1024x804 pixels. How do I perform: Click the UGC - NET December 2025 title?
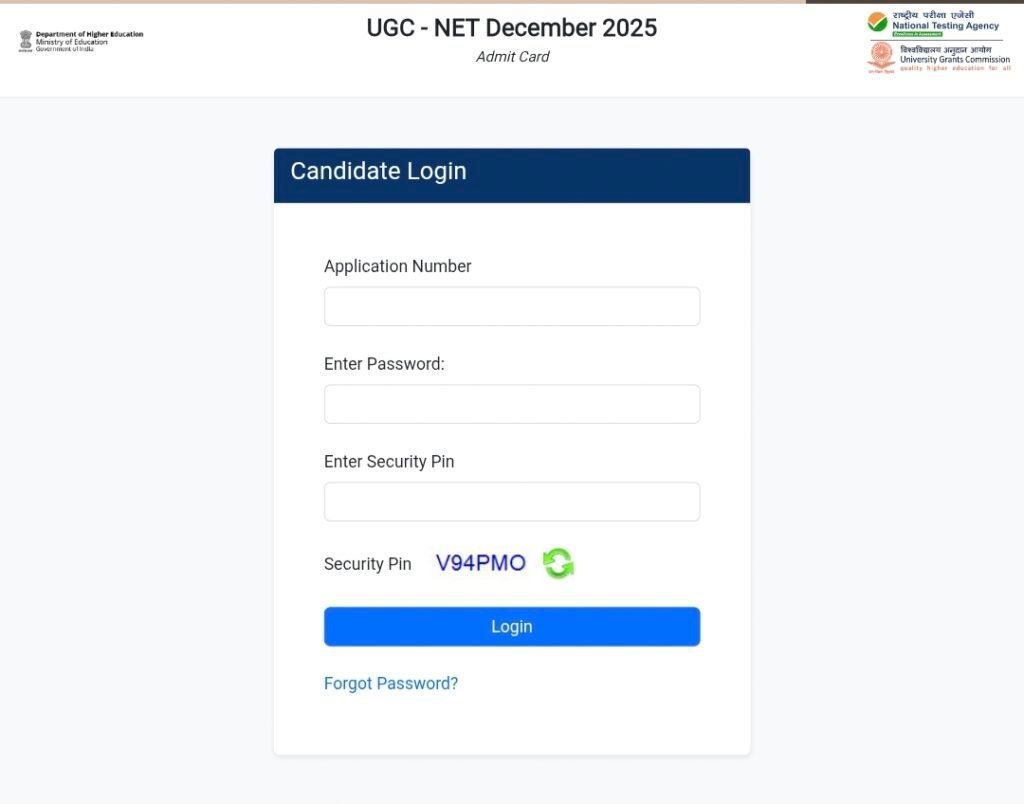pos(512,28)
